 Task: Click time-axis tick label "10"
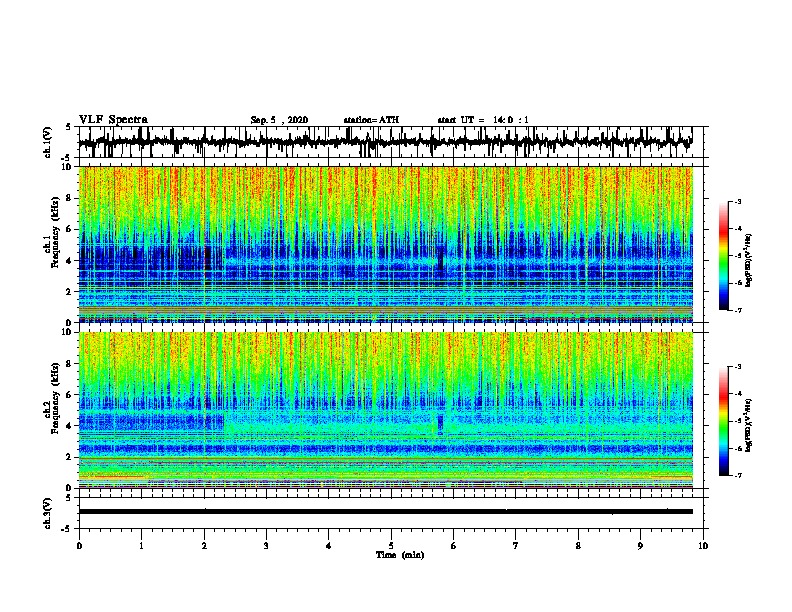click(703, 545)
